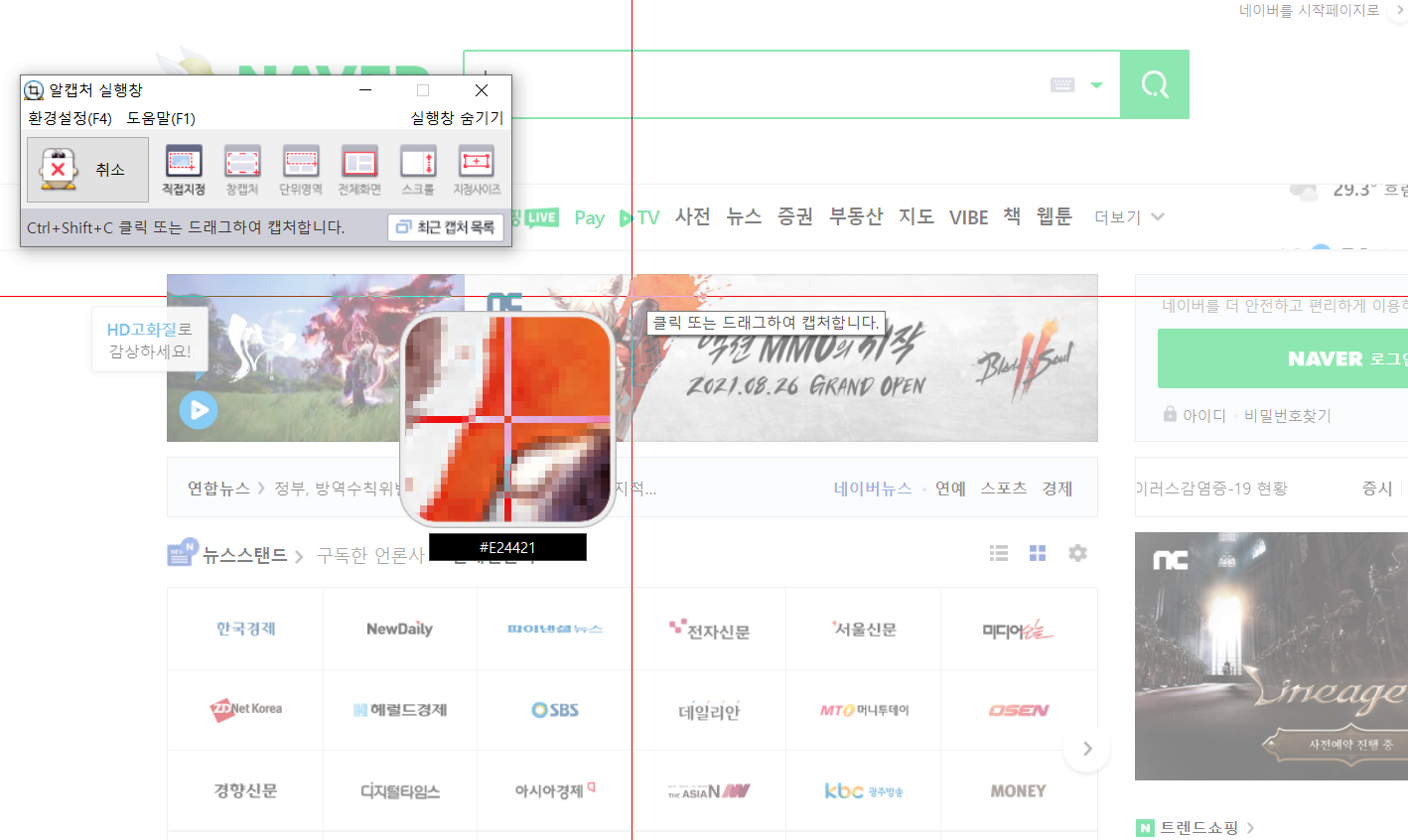Open the VIBE menu item
Screen dimensions: 1408x840
pos(968,217)
